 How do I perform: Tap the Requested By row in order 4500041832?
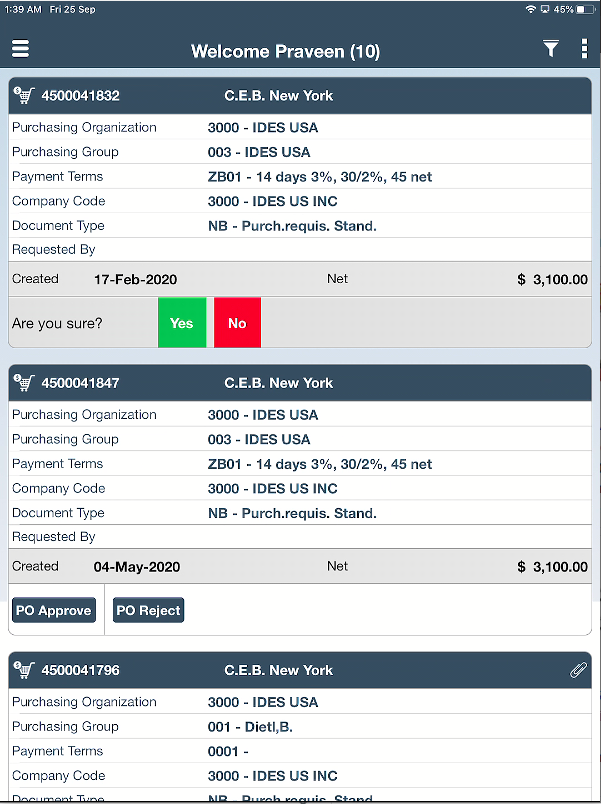[x=300, y=250]
